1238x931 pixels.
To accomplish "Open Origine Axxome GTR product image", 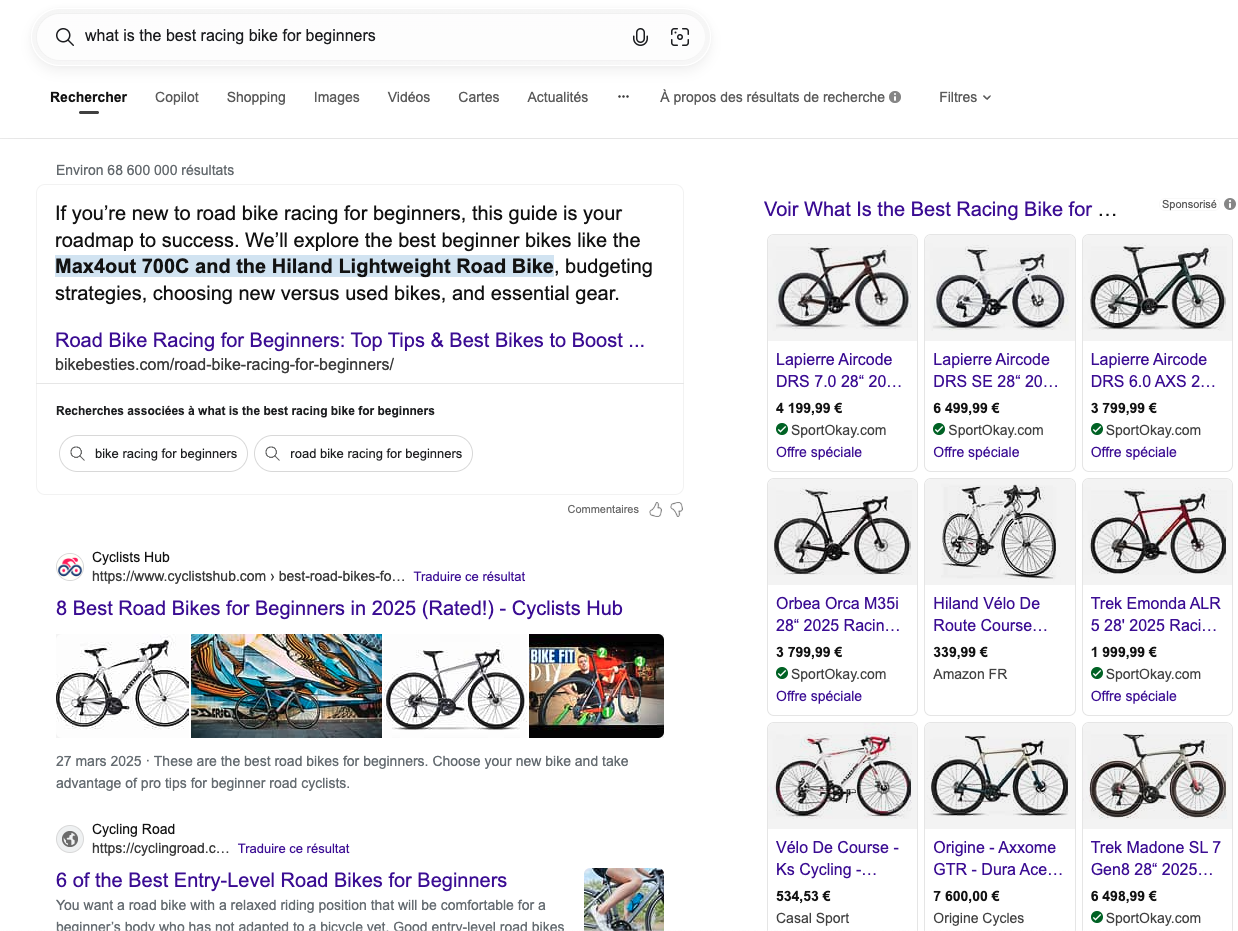I will (999, 777).
